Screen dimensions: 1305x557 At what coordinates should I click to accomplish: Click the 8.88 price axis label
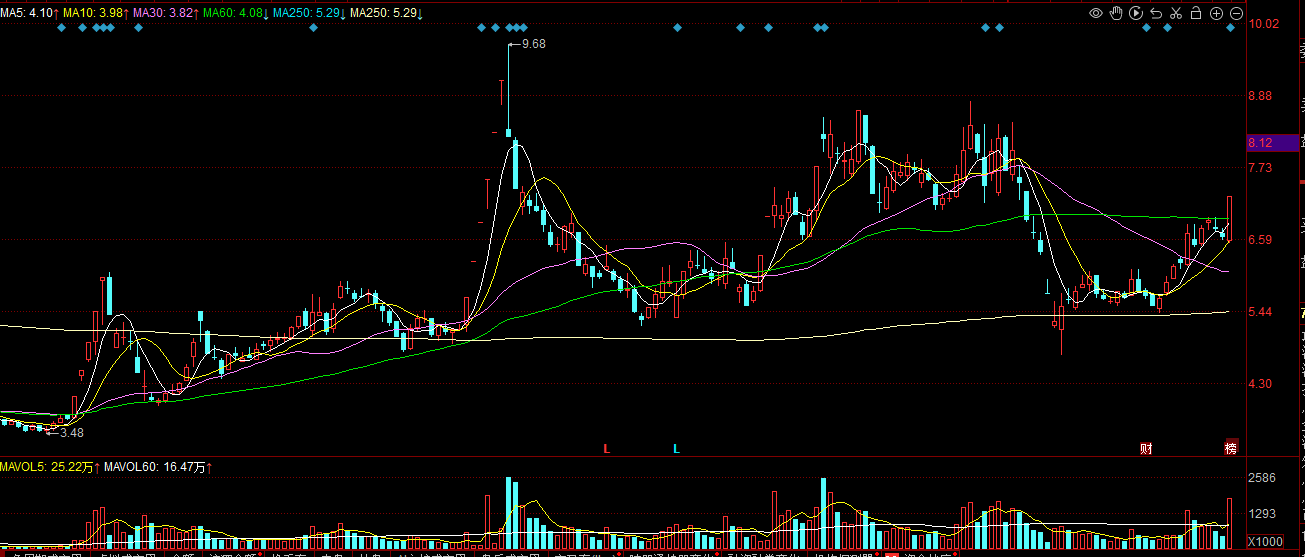(1260, 96)
